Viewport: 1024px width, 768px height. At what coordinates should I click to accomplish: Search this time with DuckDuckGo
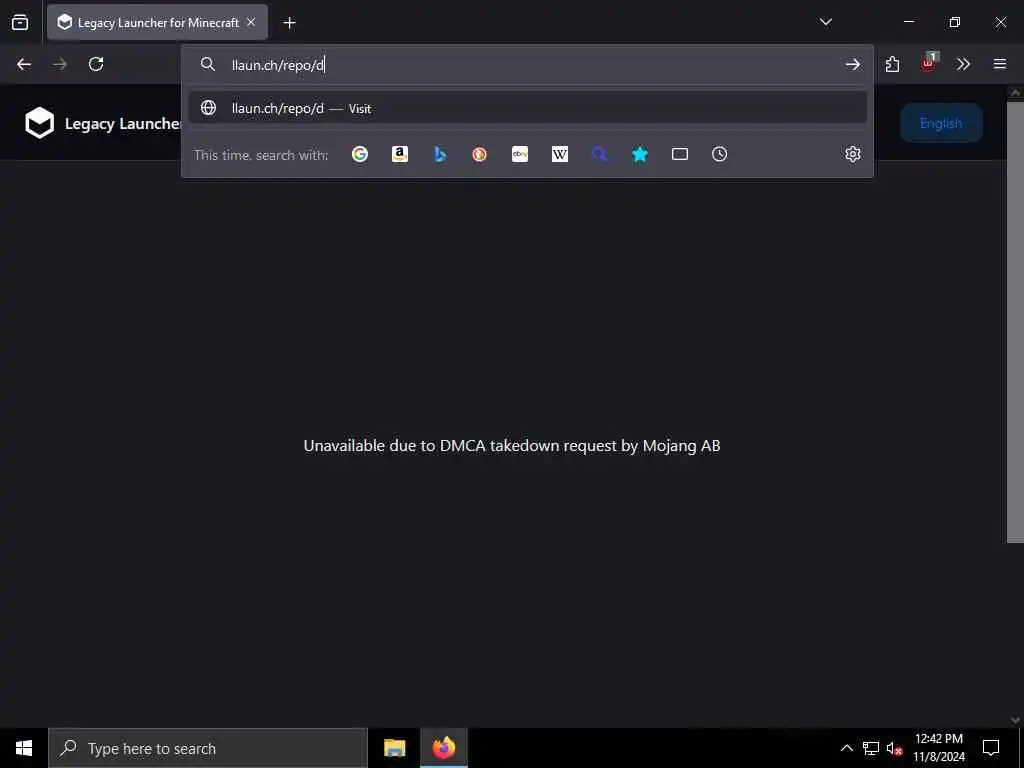pos(479,154)
